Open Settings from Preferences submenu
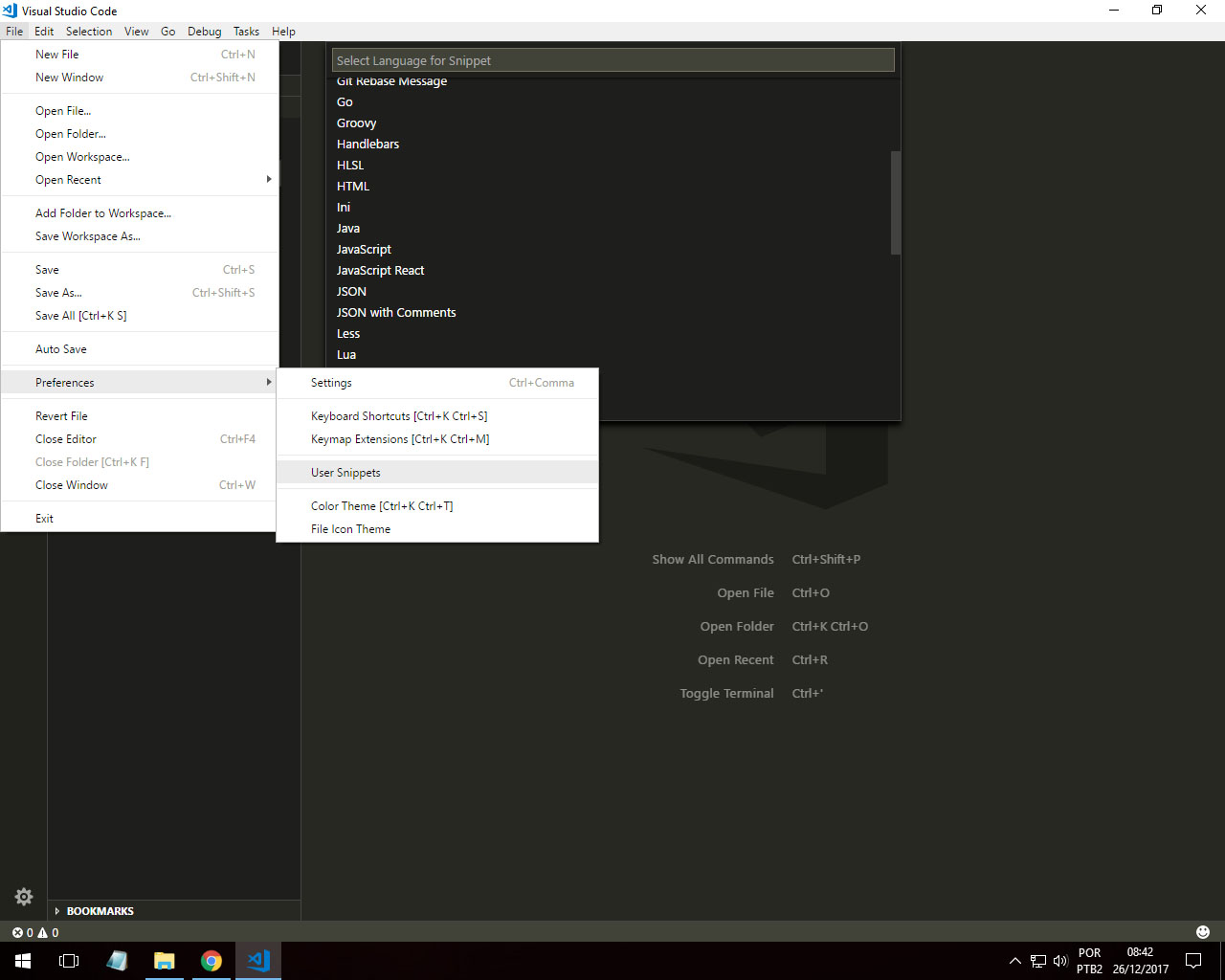 coord(437,383)
